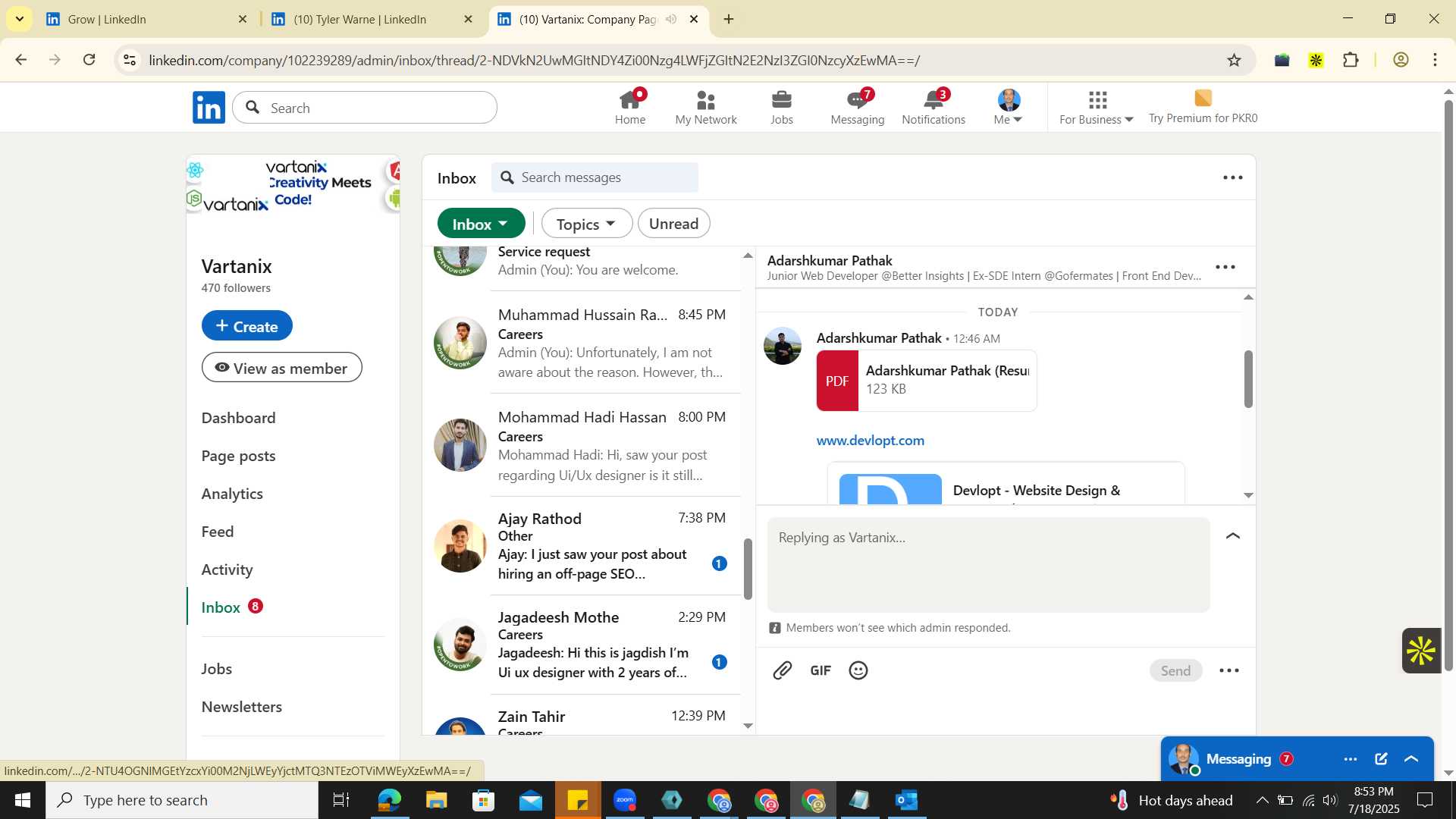Screen dimensions: 1456x819
Task: Open inbox header more options menu
Action: pyautogui.click(x=1233, y=177)
